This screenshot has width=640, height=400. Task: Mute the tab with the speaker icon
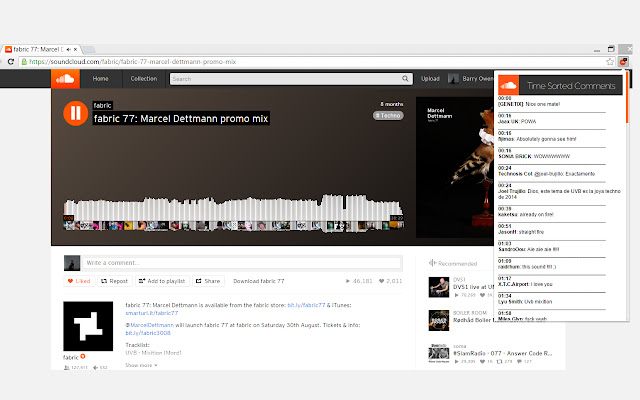tap(69, 49)
